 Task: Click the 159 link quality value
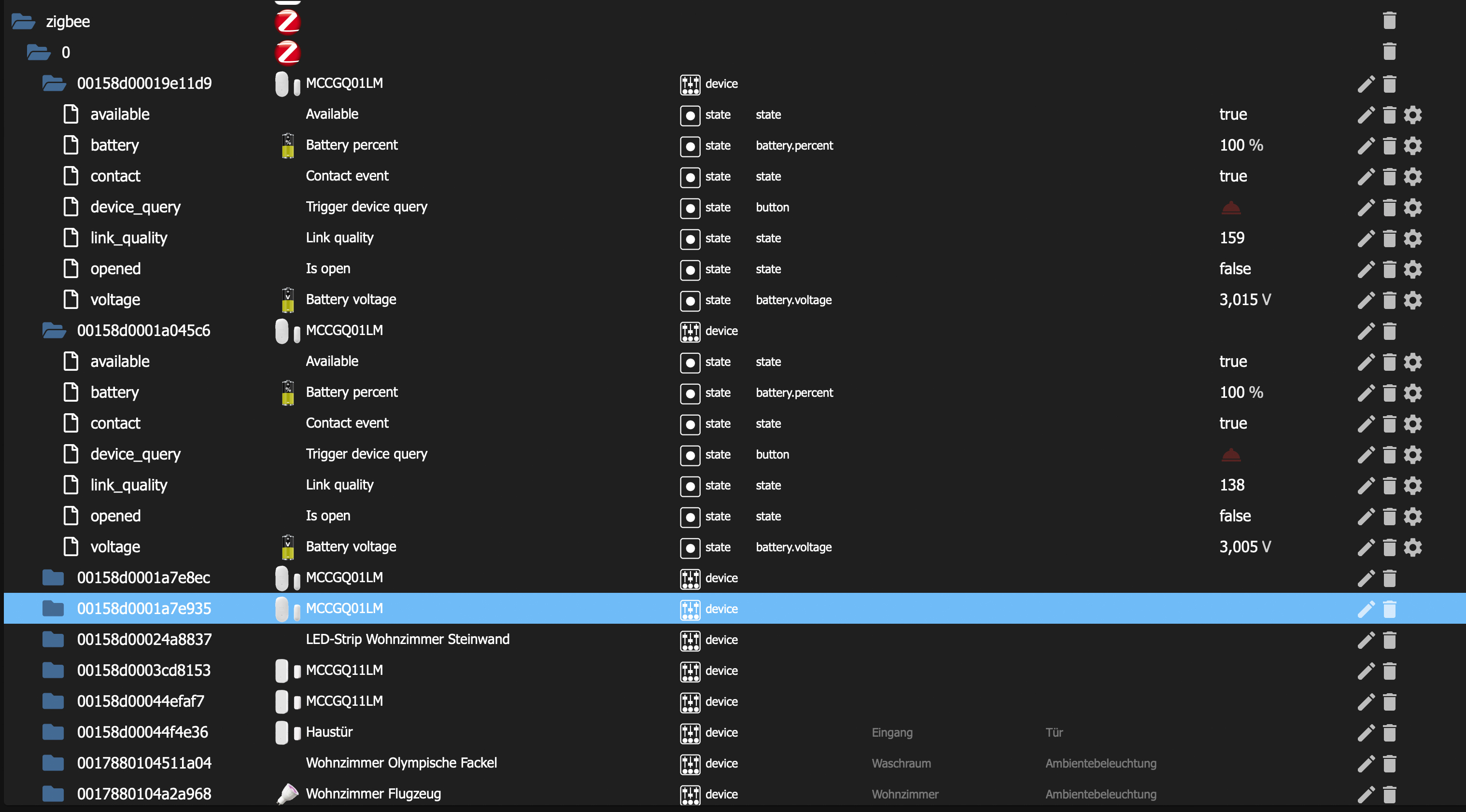tap(1231, 238)
